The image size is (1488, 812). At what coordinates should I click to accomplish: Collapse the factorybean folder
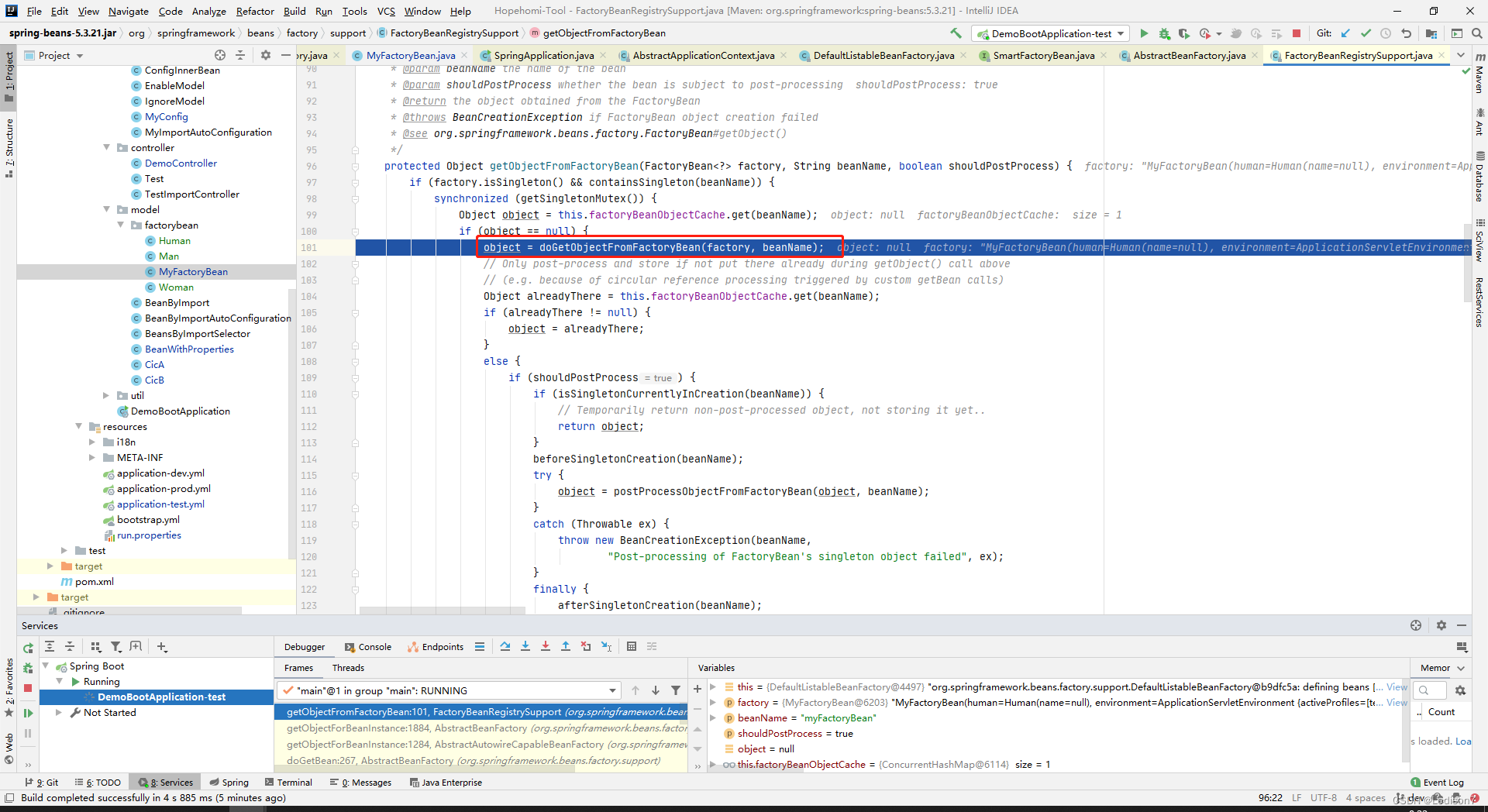click(121, 225)
